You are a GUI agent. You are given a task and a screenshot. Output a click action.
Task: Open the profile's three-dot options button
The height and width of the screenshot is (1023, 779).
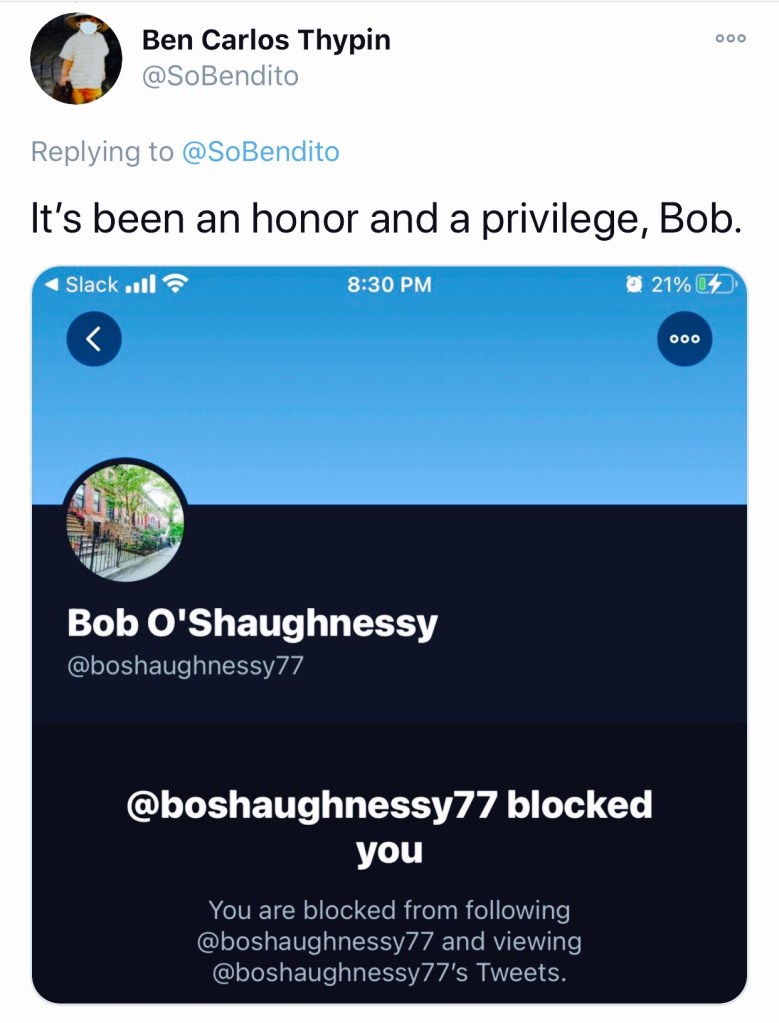point(685,338)
